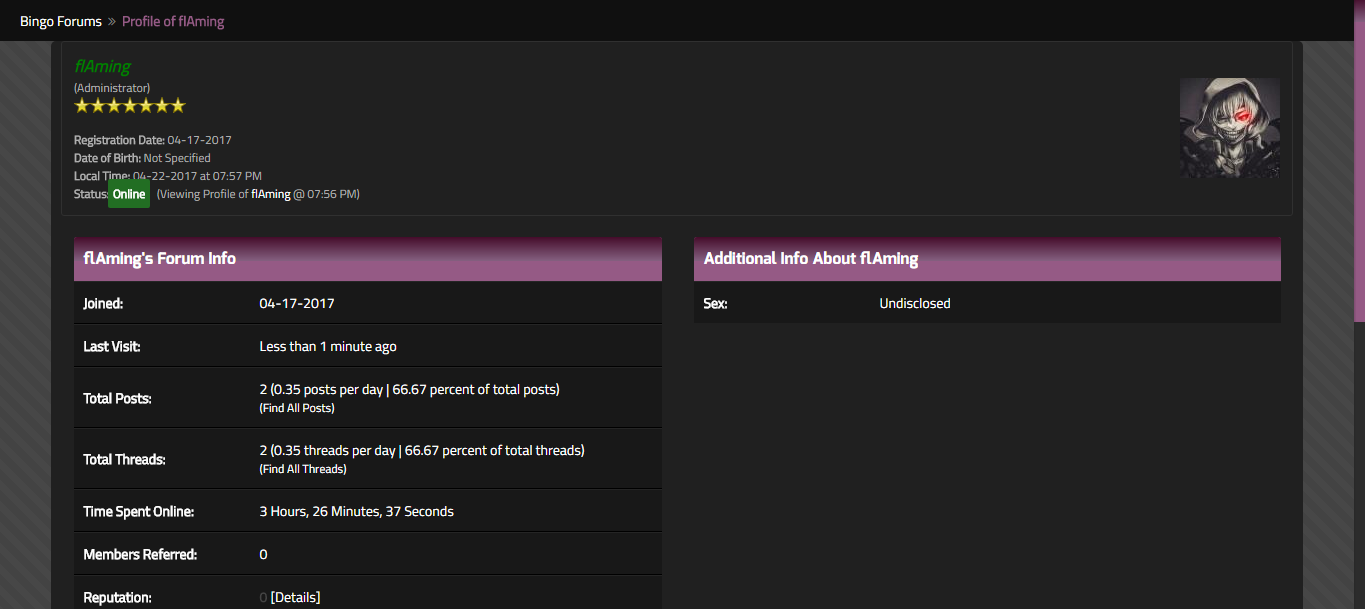The width and height of the screenshot is (1365, 609).
Task: Click the Time Spent Online value
Action: pos(356,511)
